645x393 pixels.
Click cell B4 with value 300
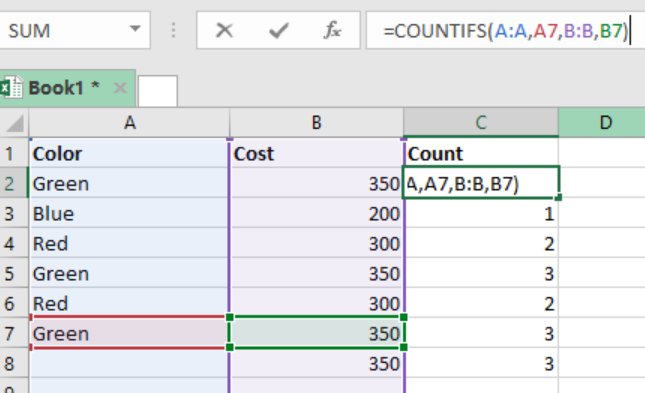317,244
